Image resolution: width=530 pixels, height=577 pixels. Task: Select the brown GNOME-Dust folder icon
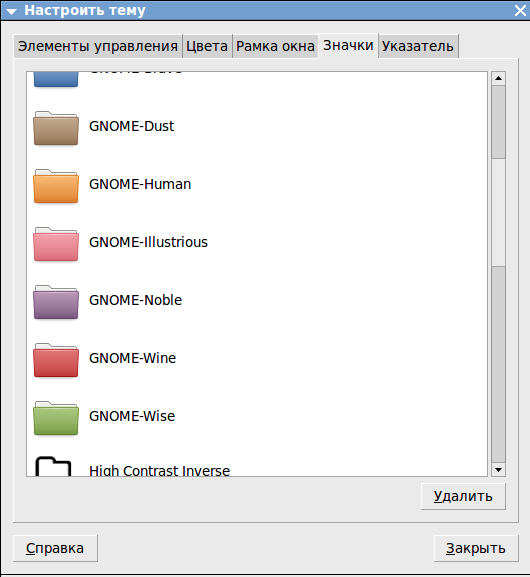click(x=56, y=128)
